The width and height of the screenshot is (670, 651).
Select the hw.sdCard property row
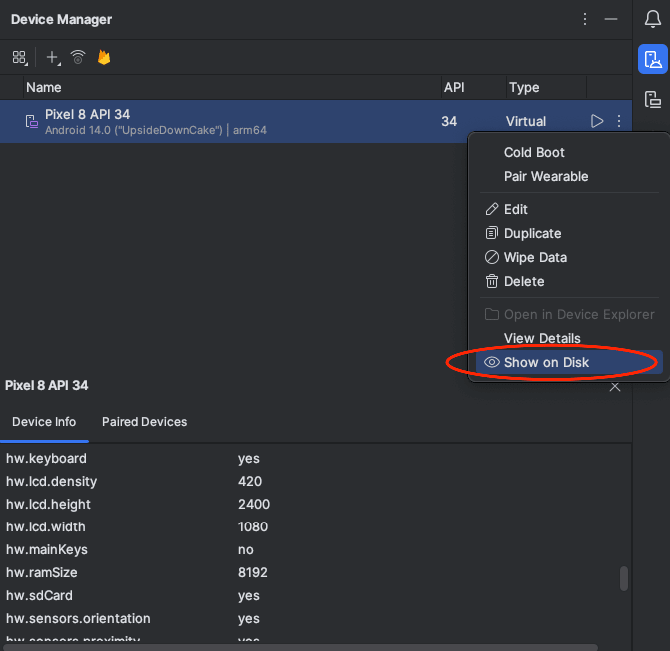[314, 595]
